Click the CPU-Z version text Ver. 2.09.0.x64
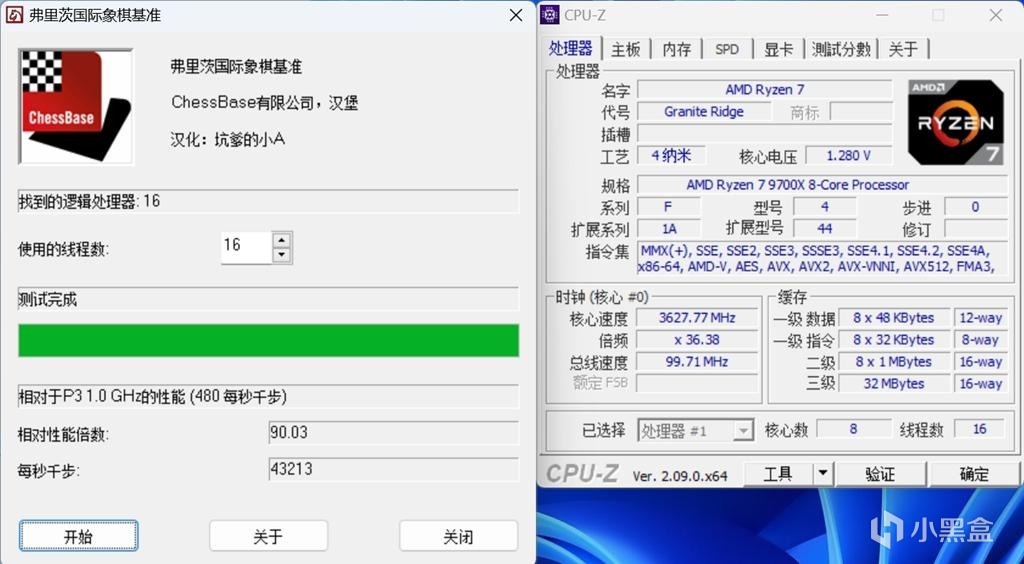This screenshot has width=1024, height=564. click(x=679, y=476)
